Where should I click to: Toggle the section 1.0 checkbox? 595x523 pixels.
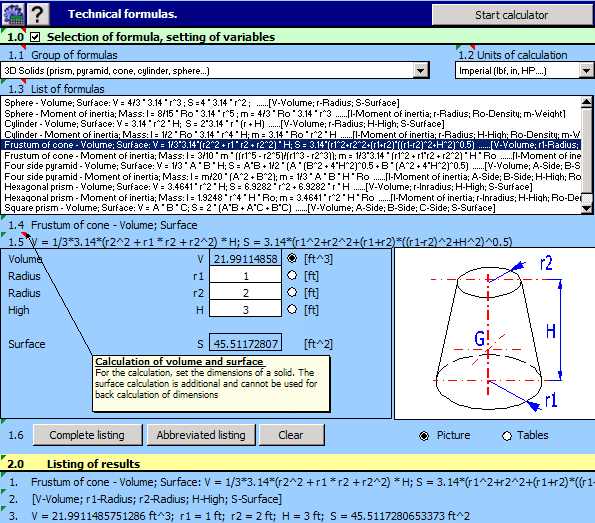tap(35, 37)
